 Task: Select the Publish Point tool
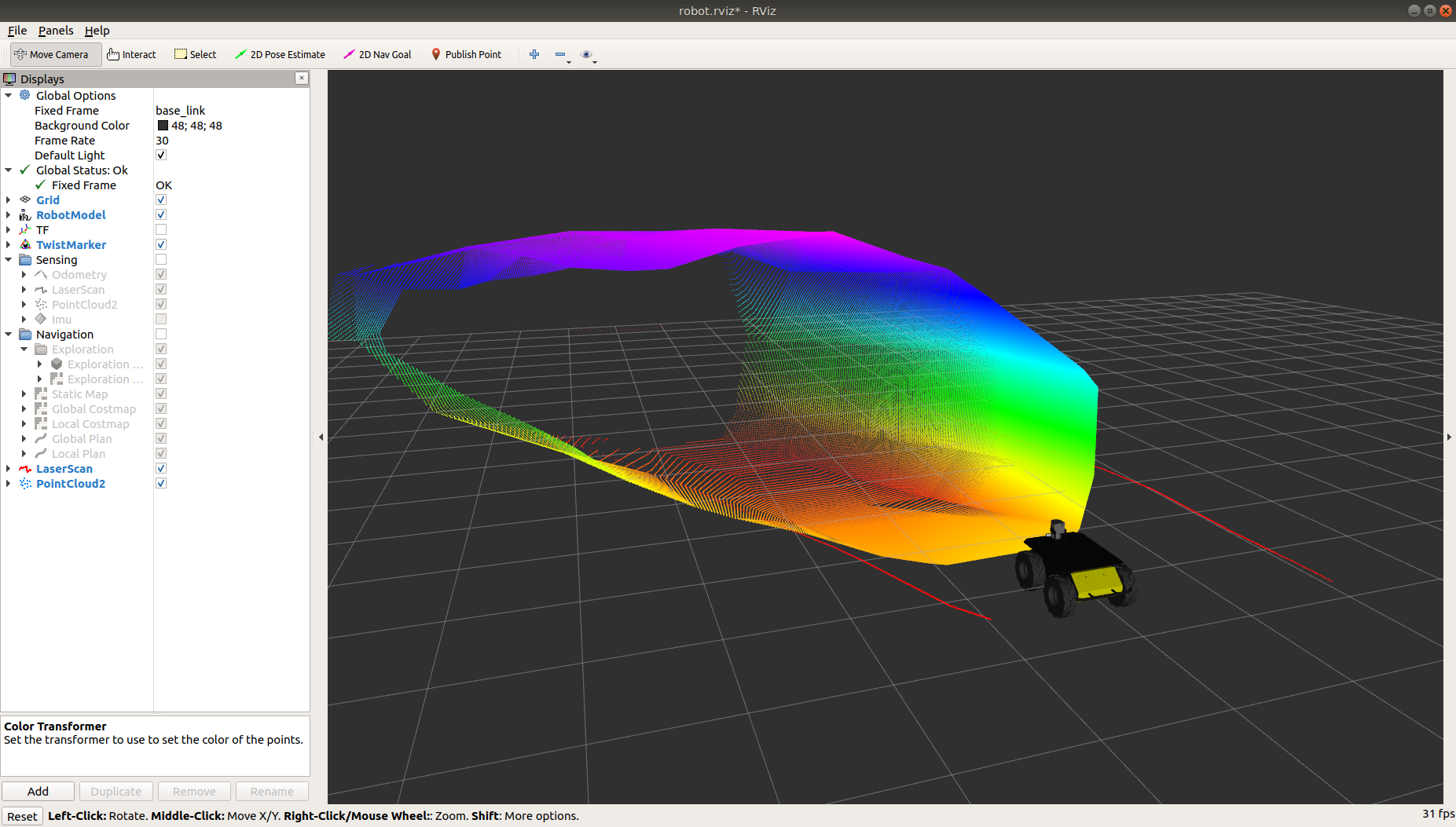pos(467,54)
